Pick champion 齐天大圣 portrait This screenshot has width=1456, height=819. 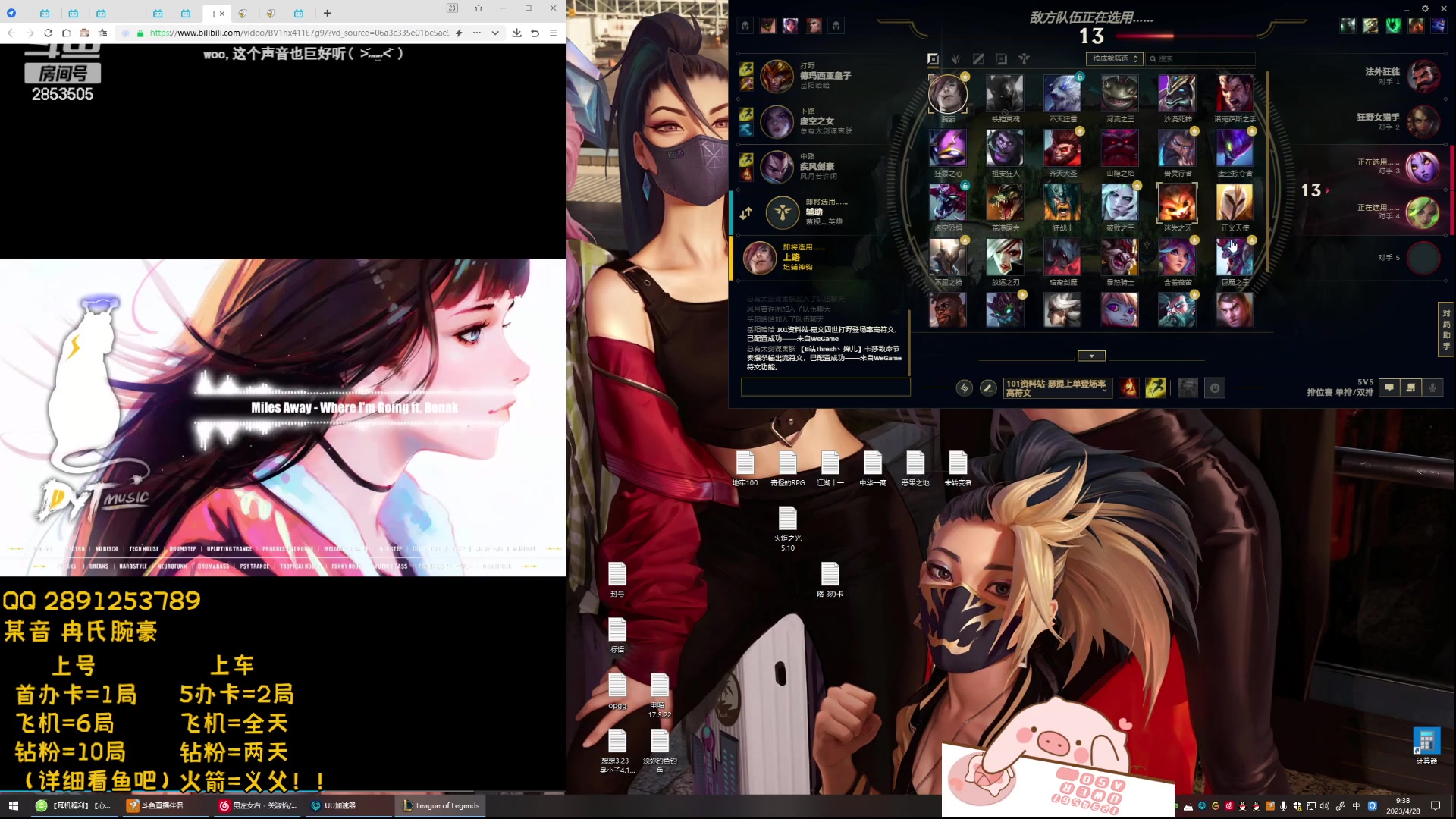click(x=1062, y=148)
